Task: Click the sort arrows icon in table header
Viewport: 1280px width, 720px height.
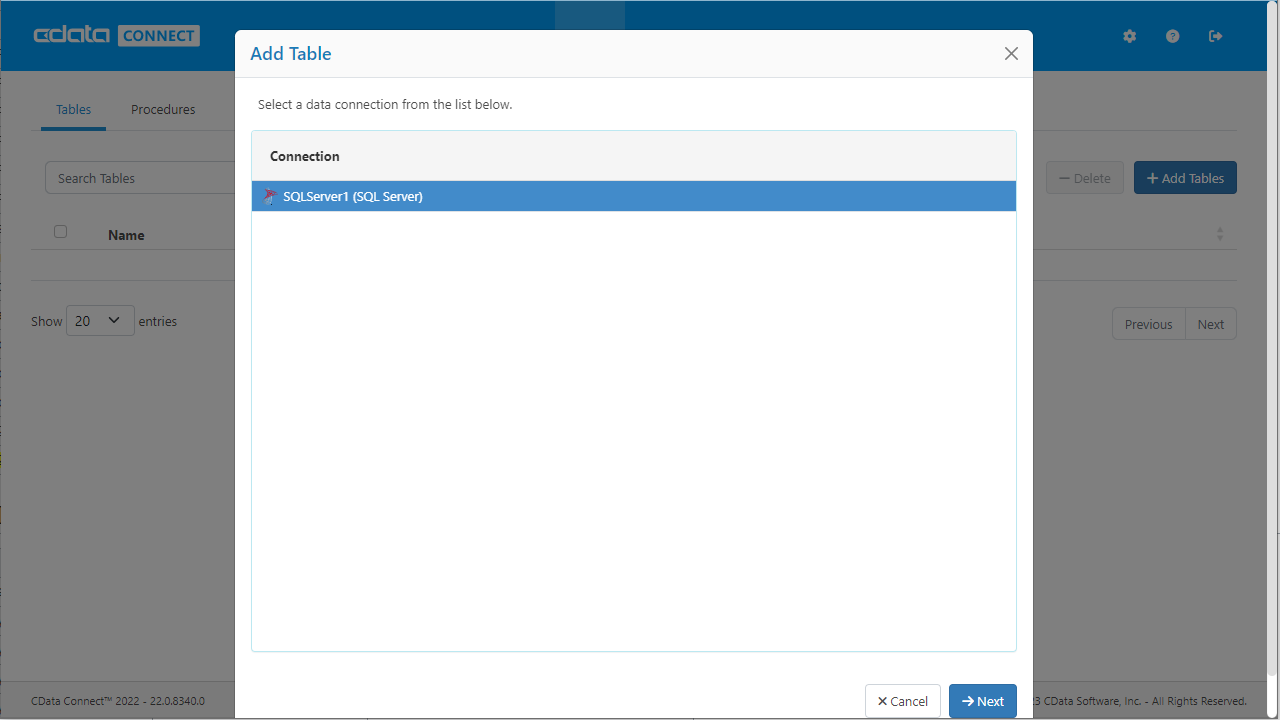Action: point(1219,234)
